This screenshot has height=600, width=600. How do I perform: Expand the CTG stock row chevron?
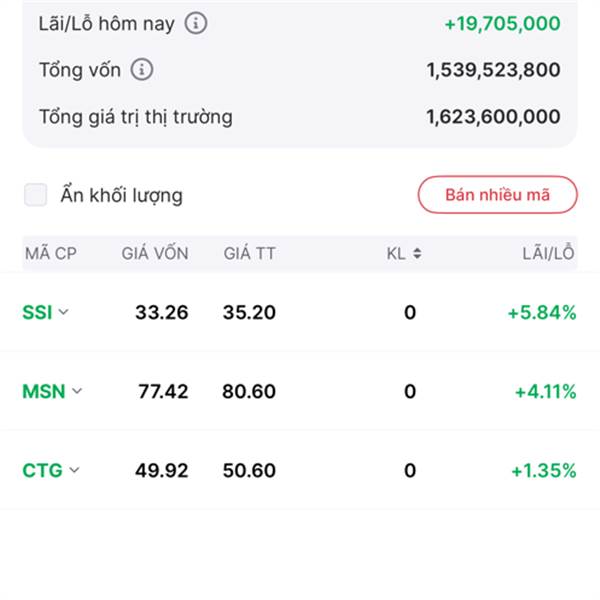(74, 470)
